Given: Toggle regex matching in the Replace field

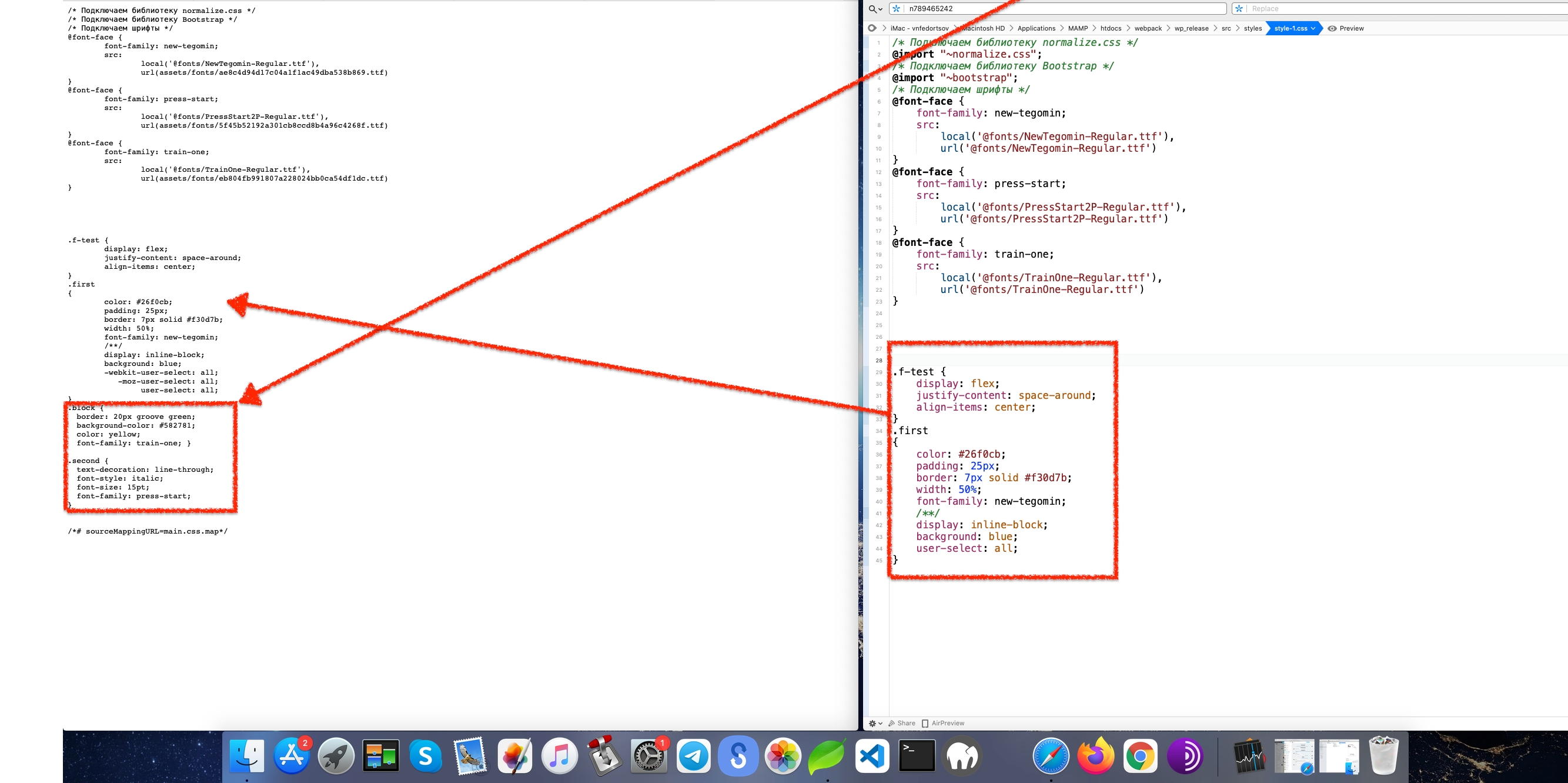Looking at the screenshot, I should point(1239,8).
